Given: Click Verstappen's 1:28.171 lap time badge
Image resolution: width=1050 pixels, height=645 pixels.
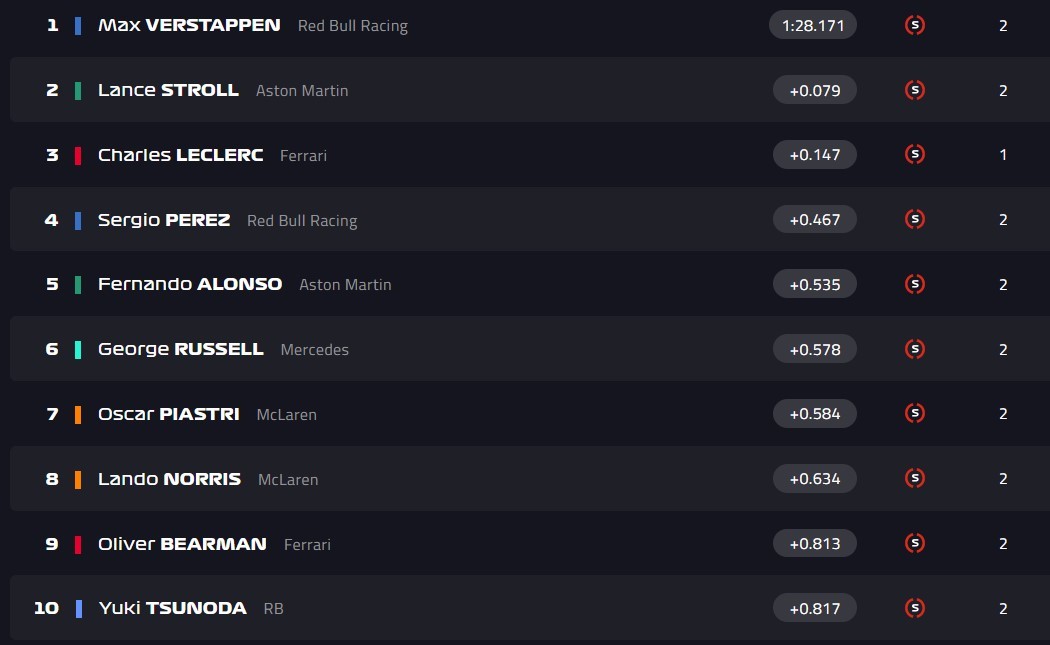Looking at the screenshot, I should 813,25.
